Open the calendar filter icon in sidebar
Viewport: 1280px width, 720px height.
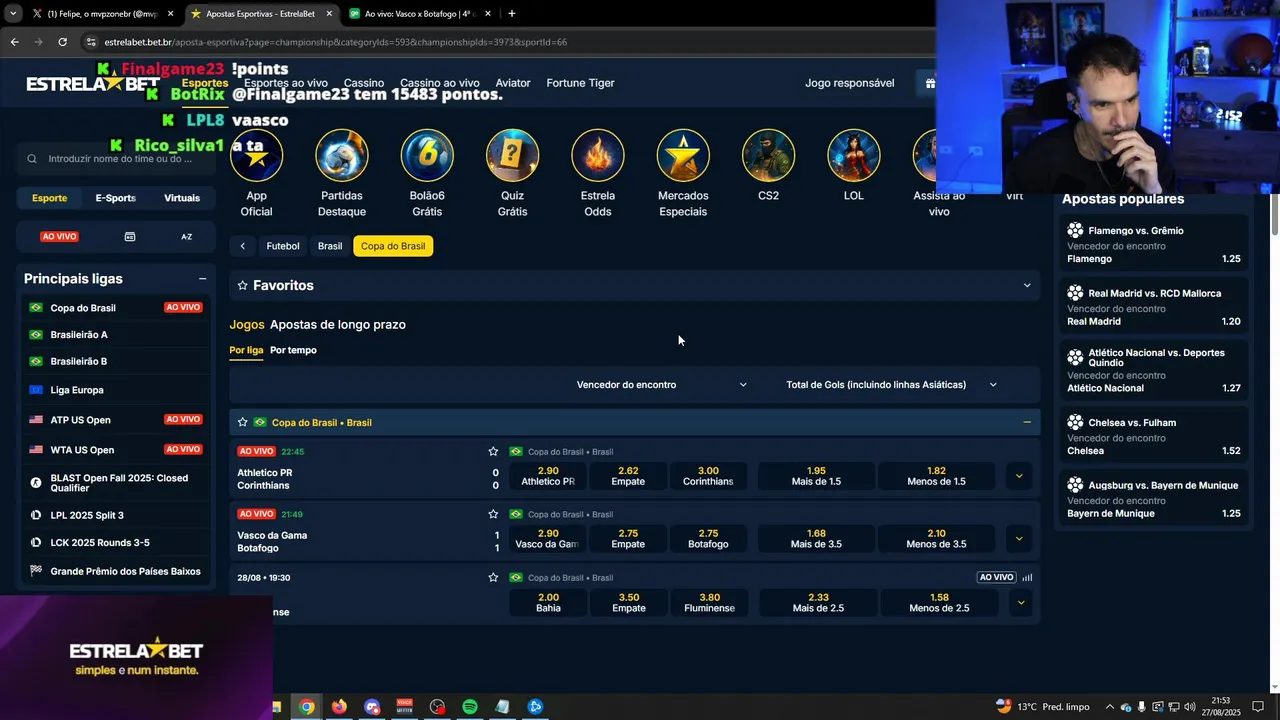click(x=130, y=237)
